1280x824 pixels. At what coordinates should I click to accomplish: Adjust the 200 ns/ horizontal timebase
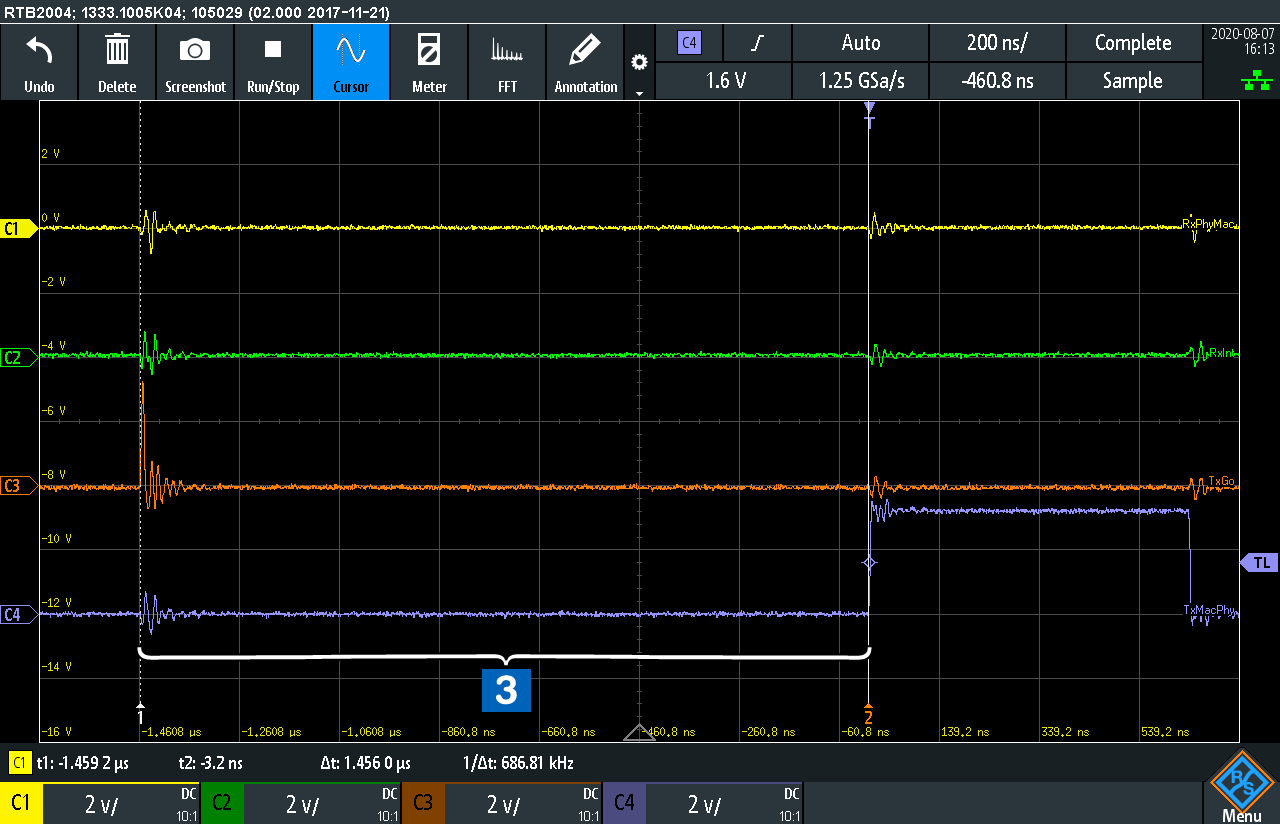pyautogui.click(x=997, y=43)
